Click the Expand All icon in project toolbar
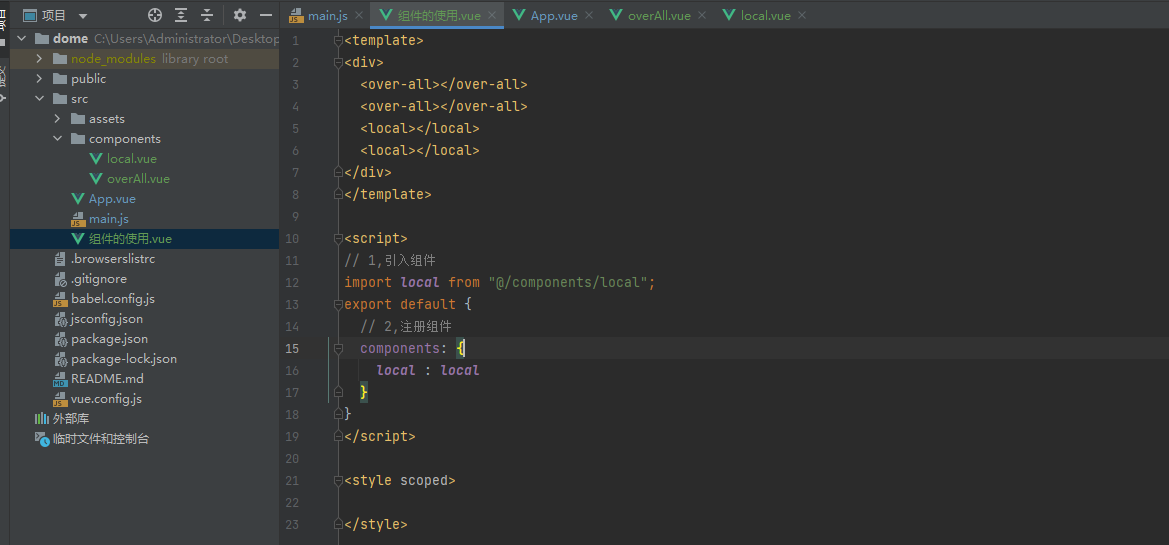 pos(181,15)
